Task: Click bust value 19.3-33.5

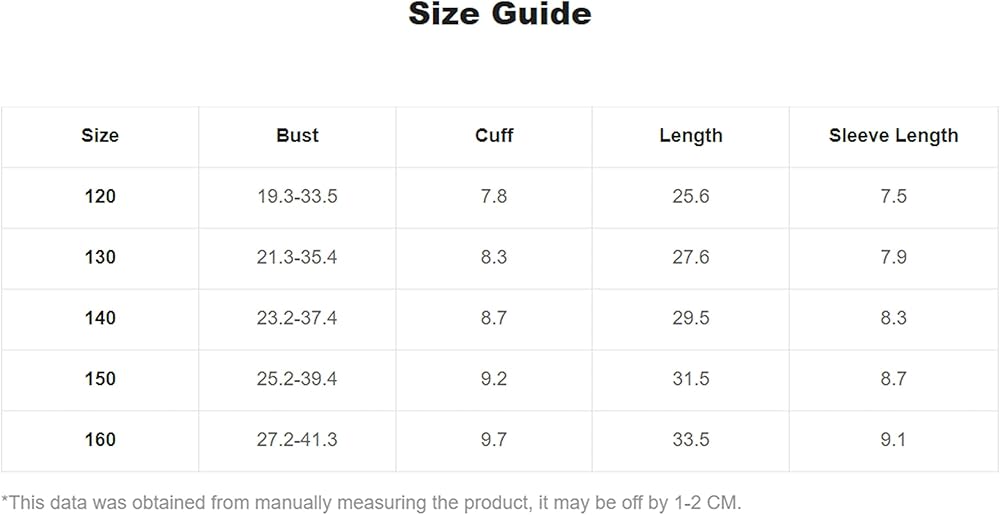Action: (x=297, y=197)
